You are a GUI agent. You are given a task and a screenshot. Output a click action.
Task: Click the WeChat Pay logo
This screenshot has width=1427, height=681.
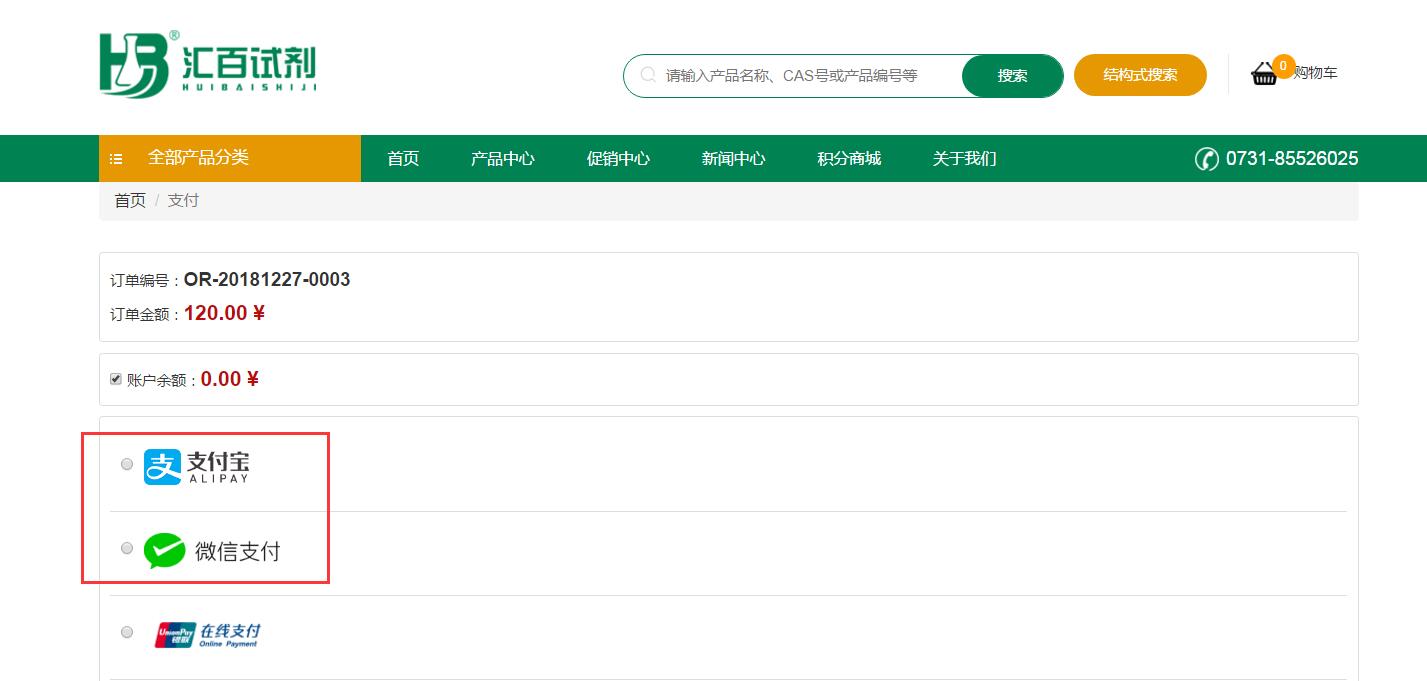tap(212, 551)
